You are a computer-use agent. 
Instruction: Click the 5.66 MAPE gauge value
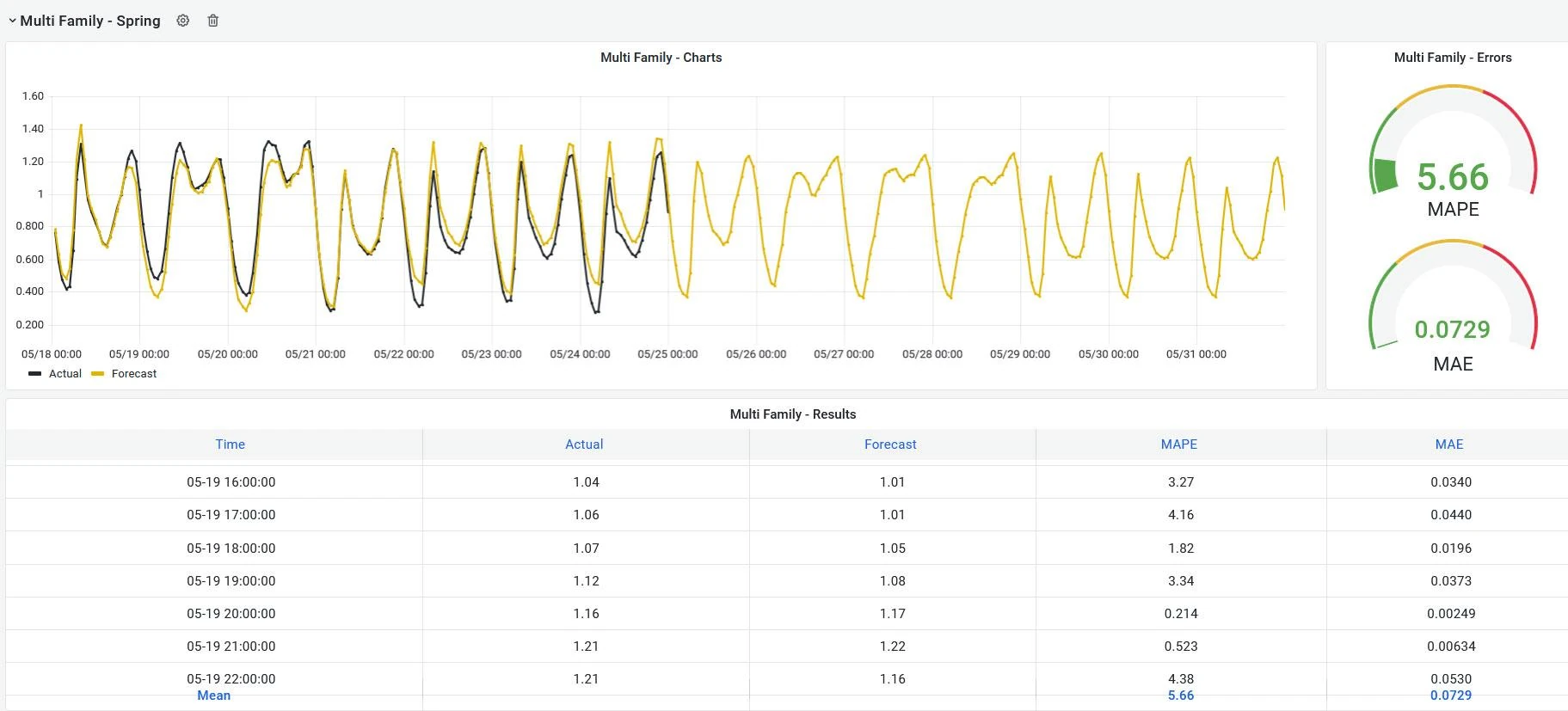click(1453, 177)
